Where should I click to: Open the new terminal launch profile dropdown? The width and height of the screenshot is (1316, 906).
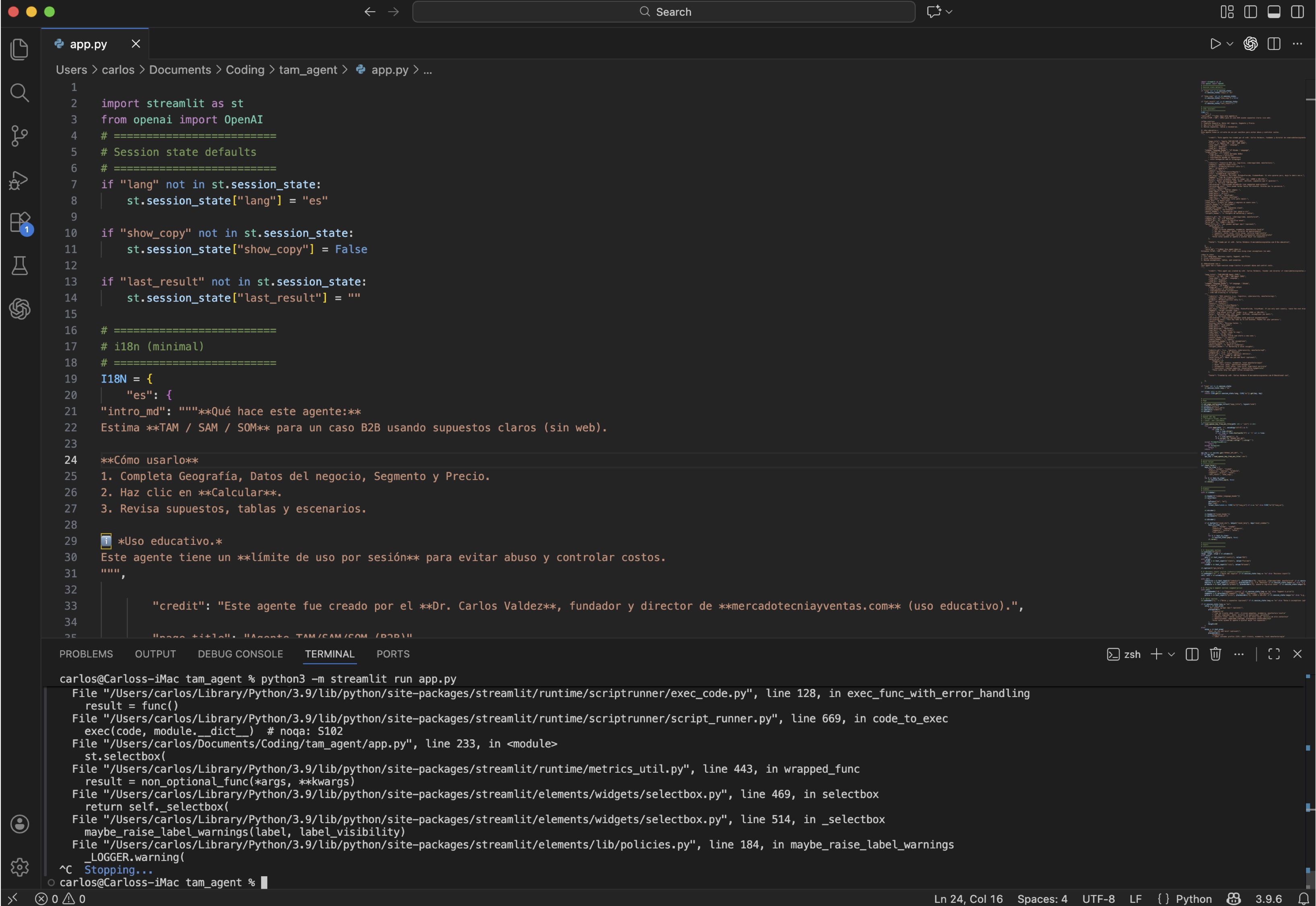coord(1172,654)
